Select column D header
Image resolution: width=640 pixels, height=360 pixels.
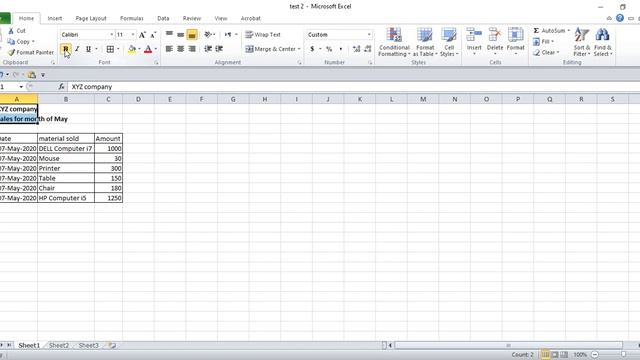[138, 99]
